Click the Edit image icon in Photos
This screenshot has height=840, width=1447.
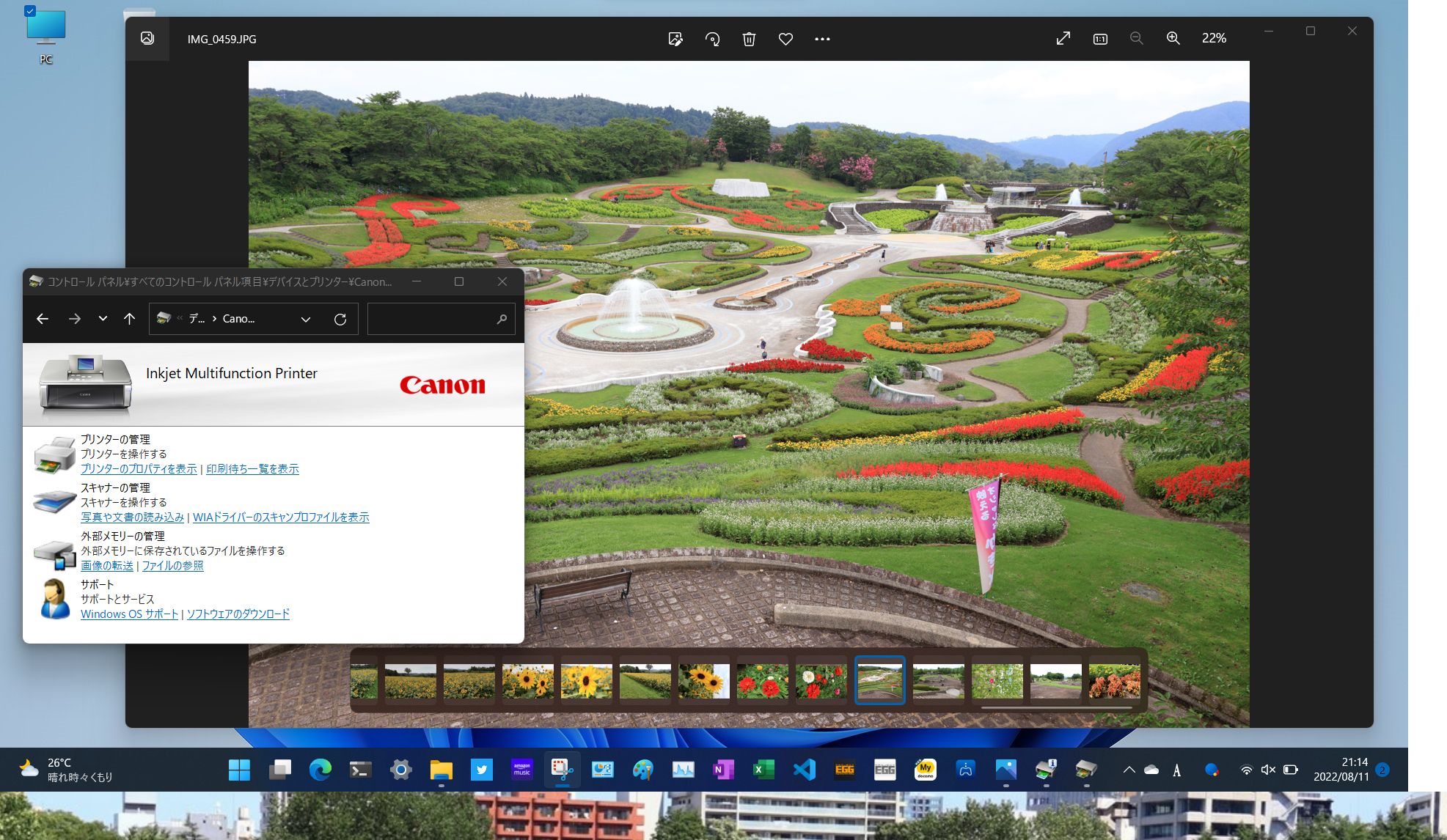point(675,39)
